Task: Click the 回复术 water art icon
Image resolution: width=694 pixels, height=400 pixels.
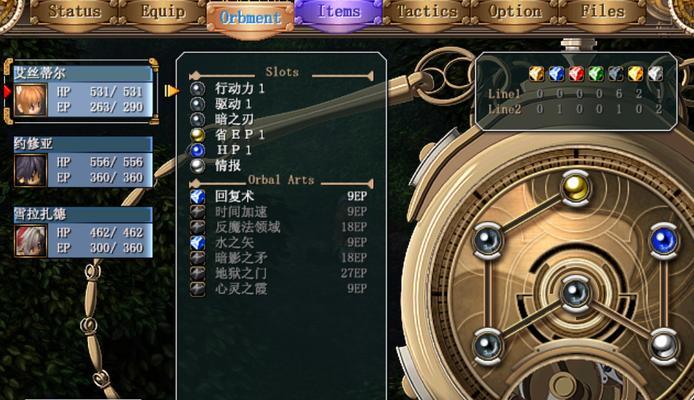Action: [197, 196]
